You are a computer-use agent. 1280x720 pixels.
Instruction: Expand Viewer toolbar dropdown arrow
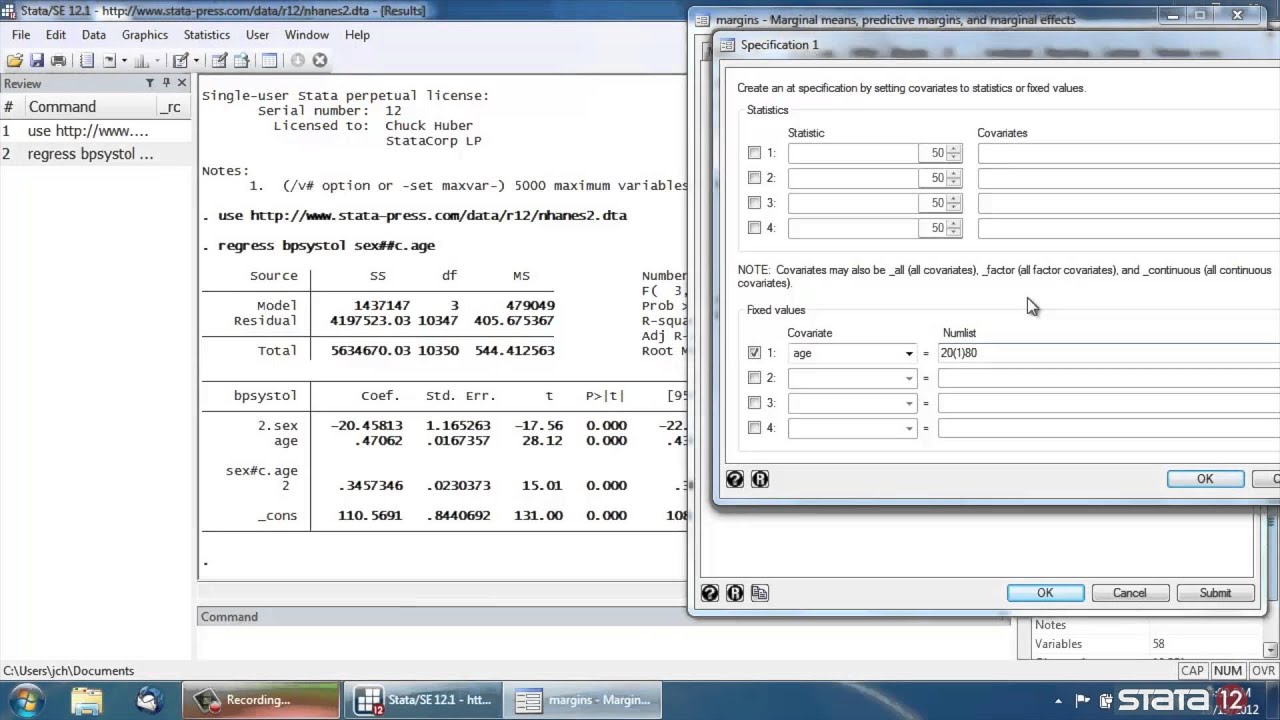click(x=124, y=60)
